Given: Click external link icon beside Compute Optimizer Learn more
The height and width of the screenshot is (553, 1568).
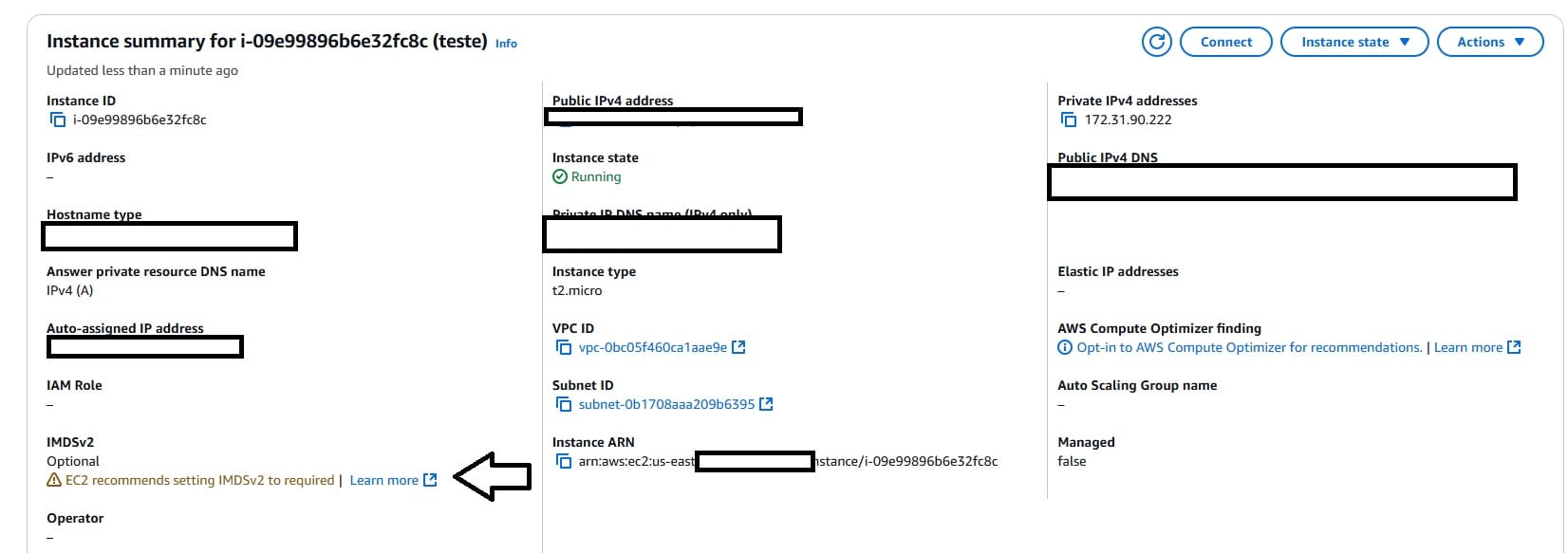Looking at the screenshot, I should point(1514,347).
